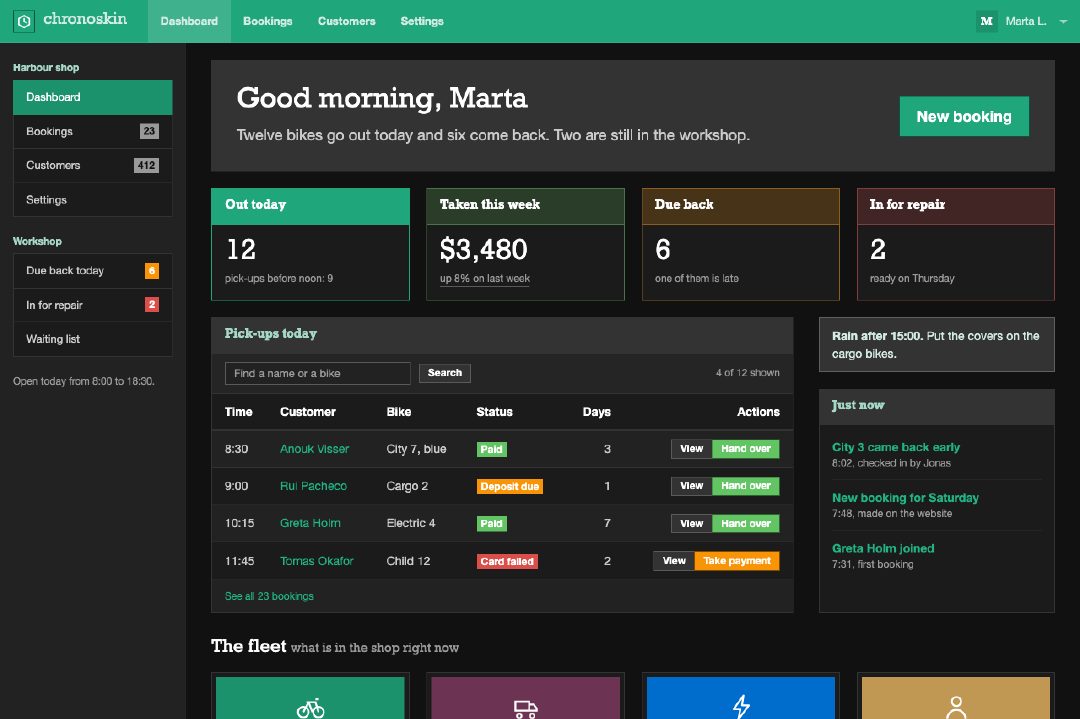Open the Marta L. account dropdown arrow
The width and height of the screenshot is (1080, 719).
[x=1063, y=21]
